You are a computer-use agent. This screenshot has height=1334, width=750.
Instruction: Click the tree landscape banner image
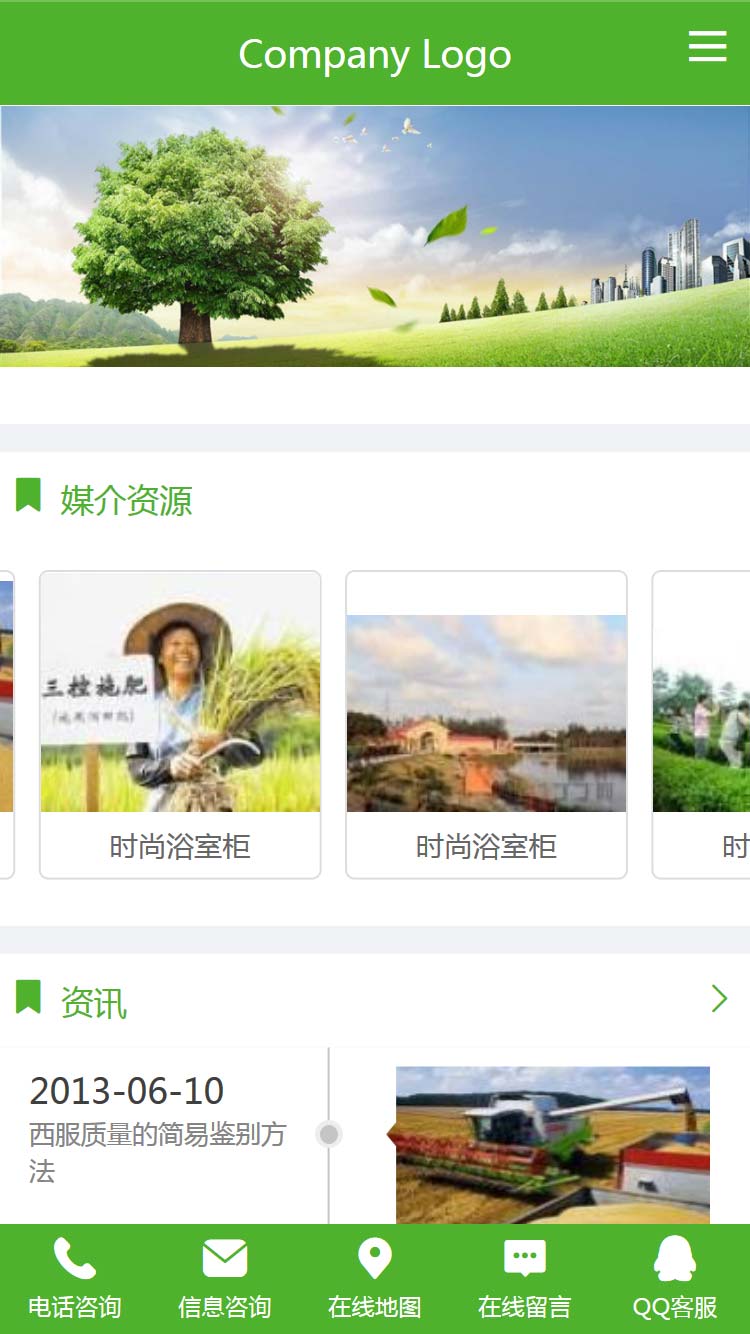[x=375, y=236]
